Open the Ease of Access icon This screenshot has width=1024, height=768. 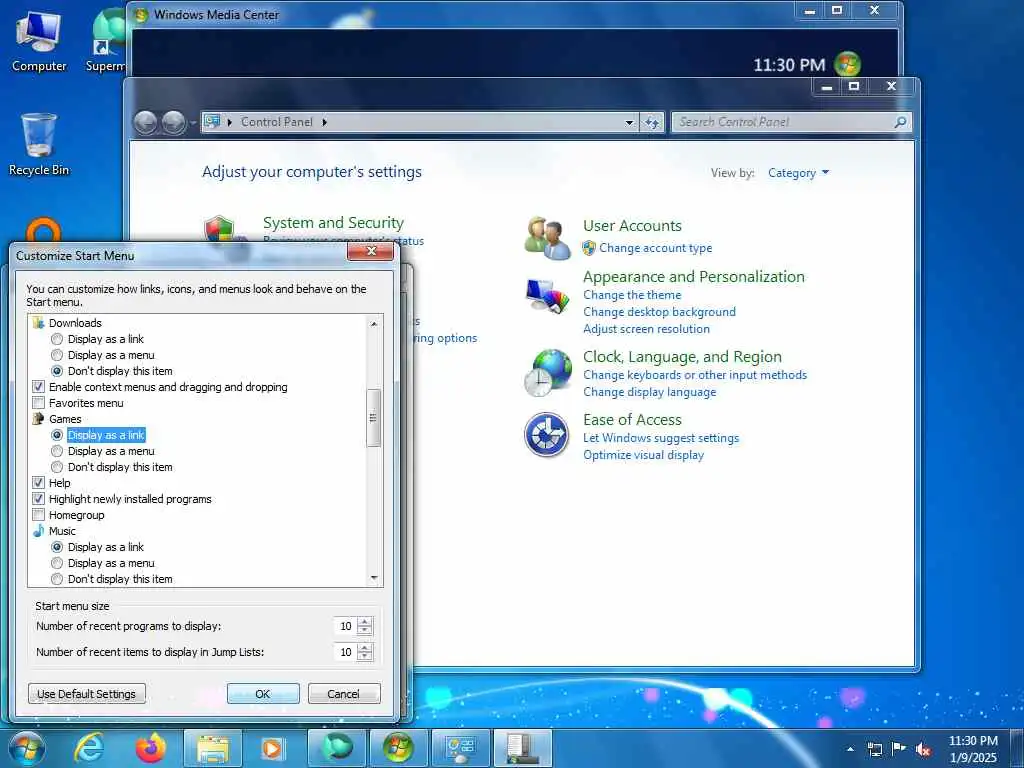coord(547,435)
